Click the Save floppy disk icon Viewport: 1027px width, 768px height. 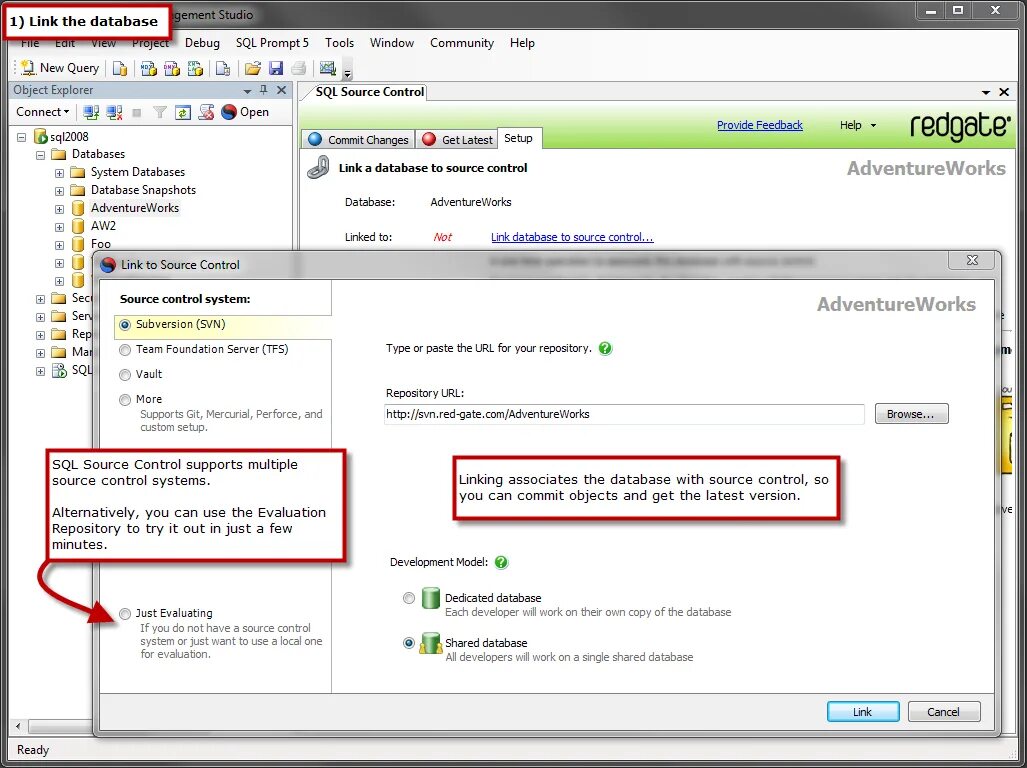click(x=276, y=68)
